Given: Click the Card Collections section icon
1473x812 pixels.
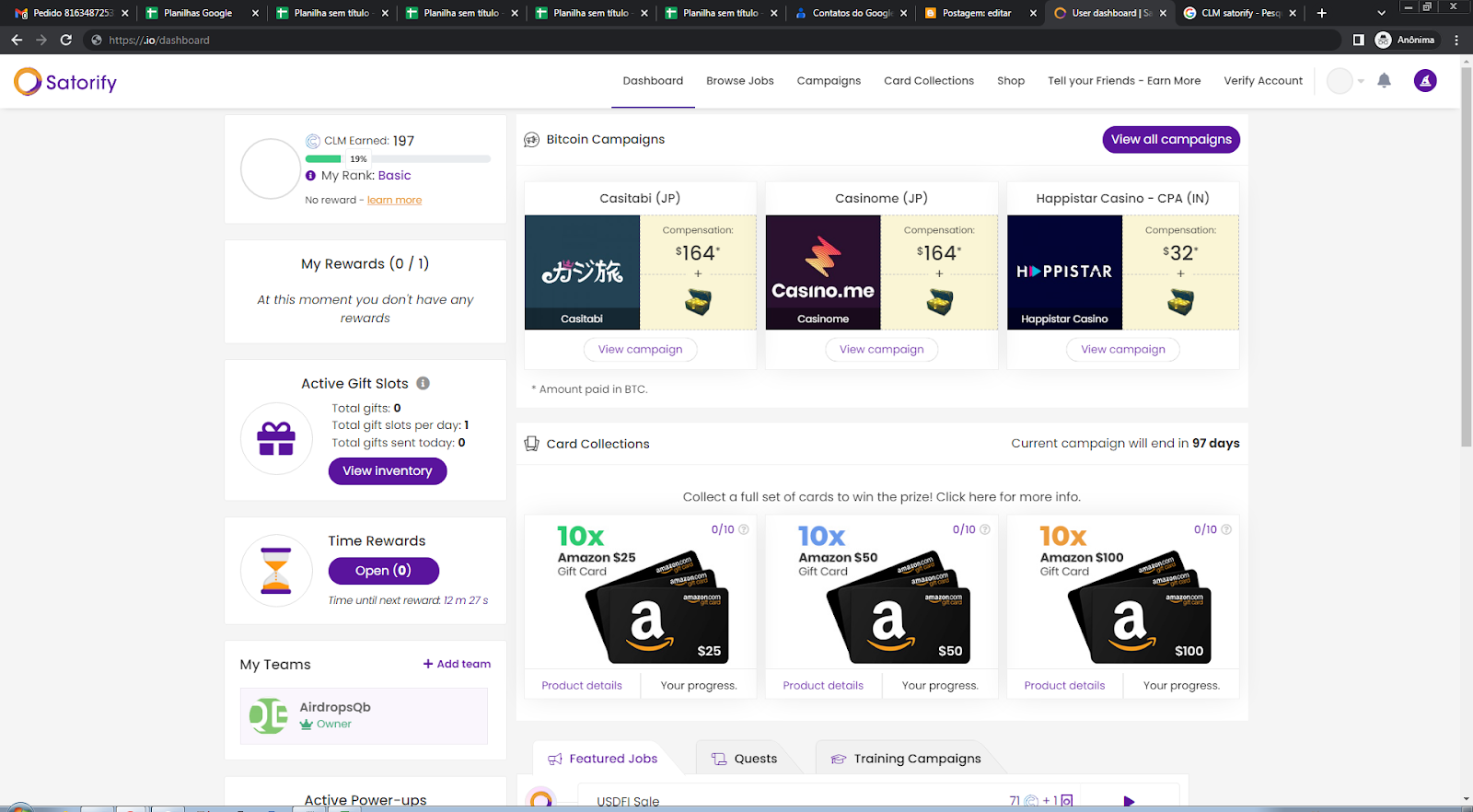Looking at the screenshot, I should coord(531,444).
